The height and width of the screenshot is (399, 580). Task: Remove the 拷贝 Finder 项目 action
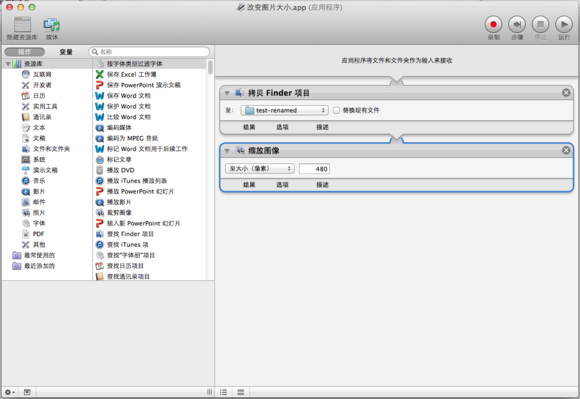(x=566, y=92)
